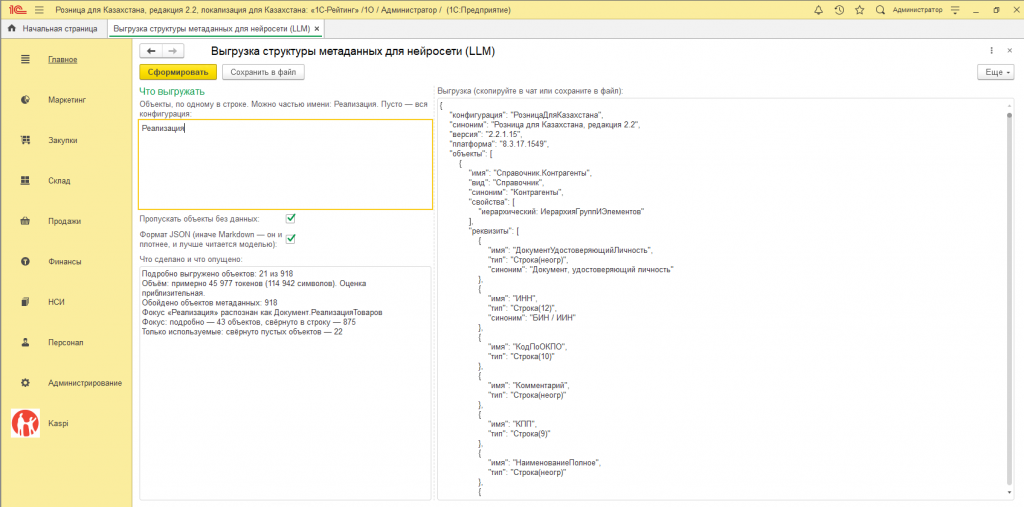Open the Kaspi section label
Image resolution: width=1024 pixels, height=507 pixels.
[x=58, y=423]
